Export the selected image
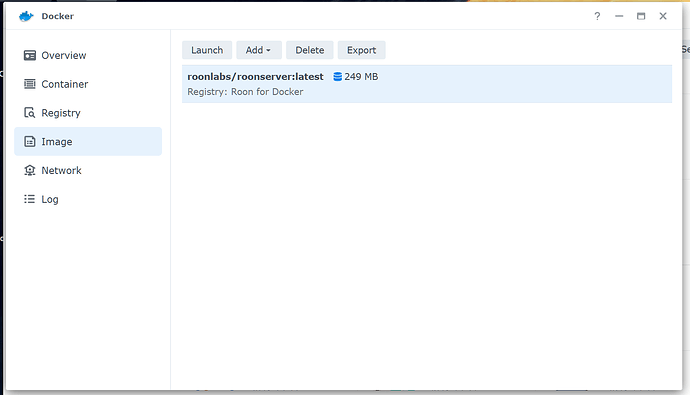This screenshot has height=395, width=690. coord(362,50)
